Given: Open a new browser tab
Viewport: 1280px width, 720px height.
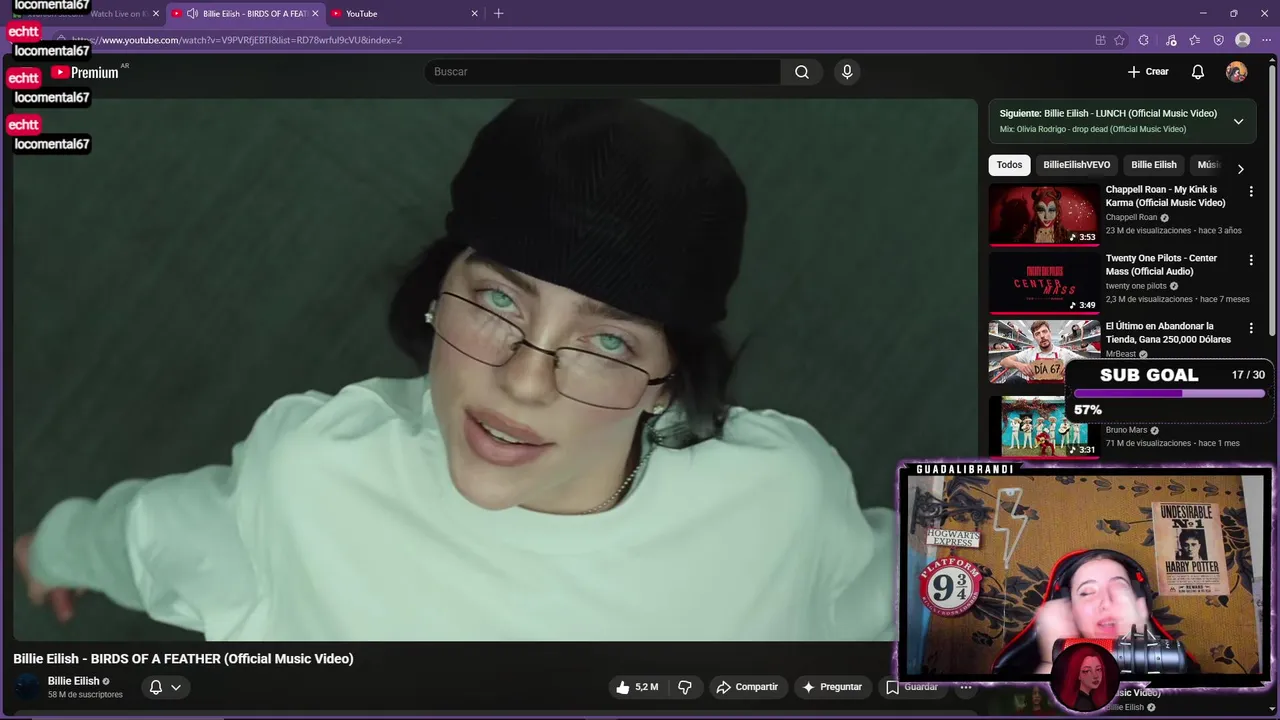Looking at the screenshot, I should pyautogui.click(x=498, y=13).
